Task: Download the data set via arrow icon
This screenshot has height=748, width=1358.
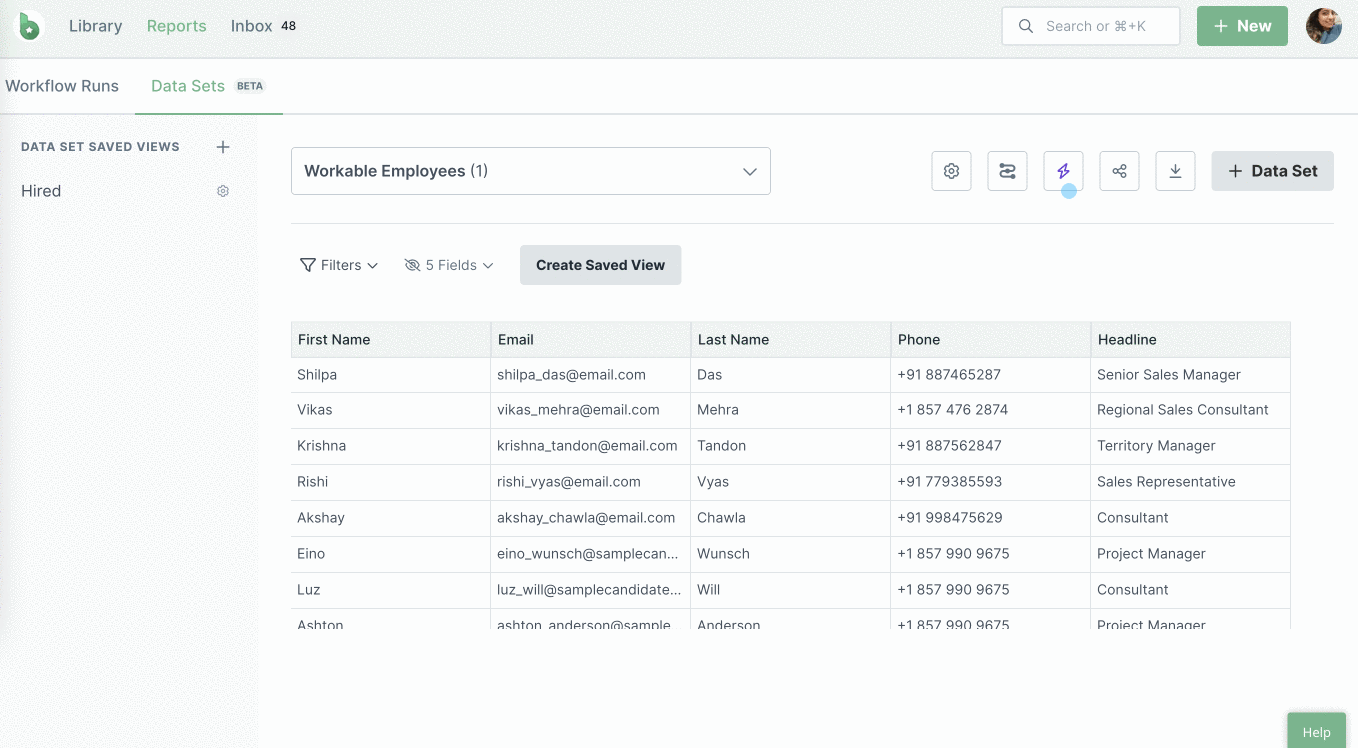Action: point(1175,171)
